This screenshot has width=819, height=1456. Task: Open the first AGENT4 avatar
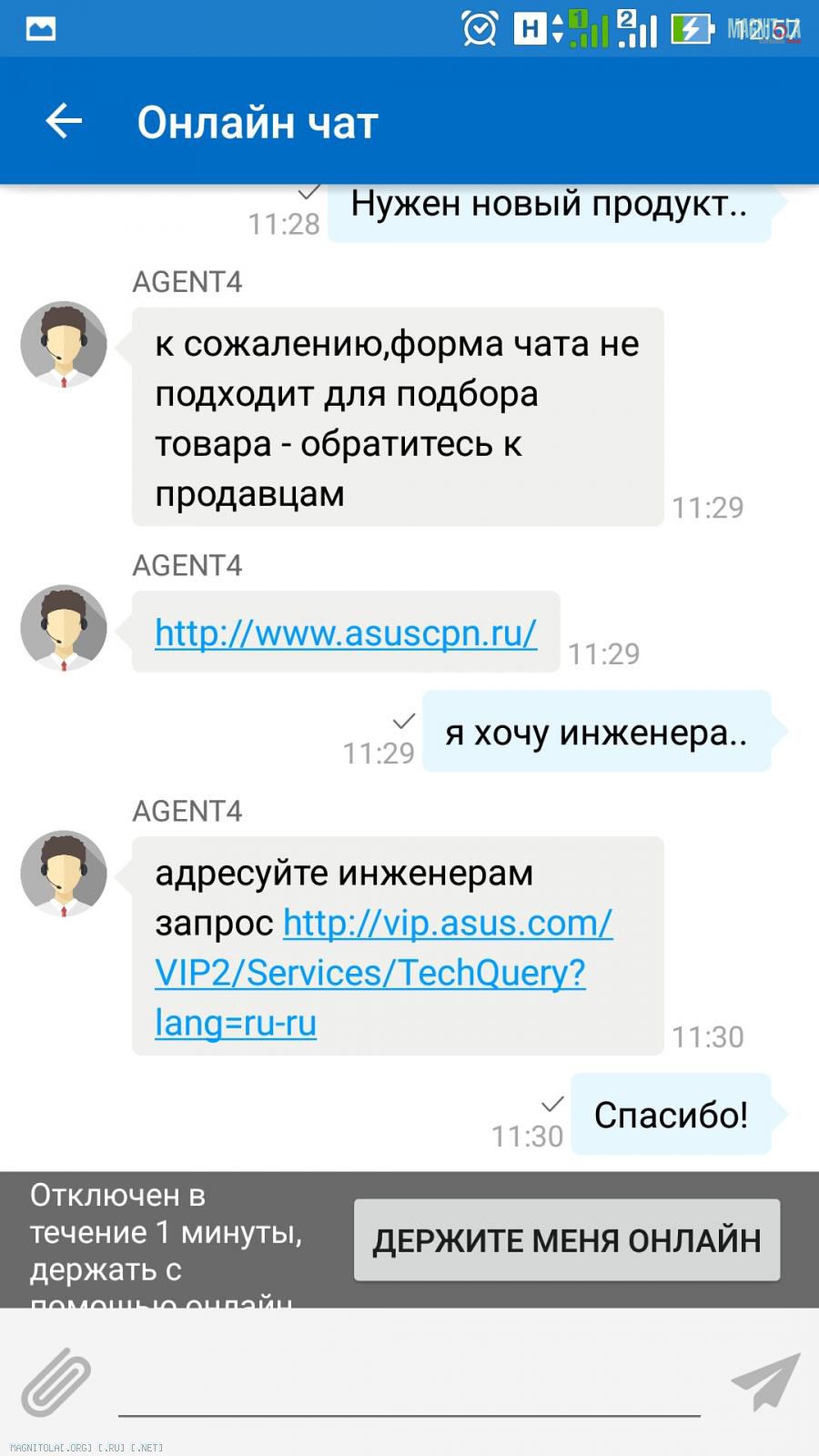tap(64, 345)
